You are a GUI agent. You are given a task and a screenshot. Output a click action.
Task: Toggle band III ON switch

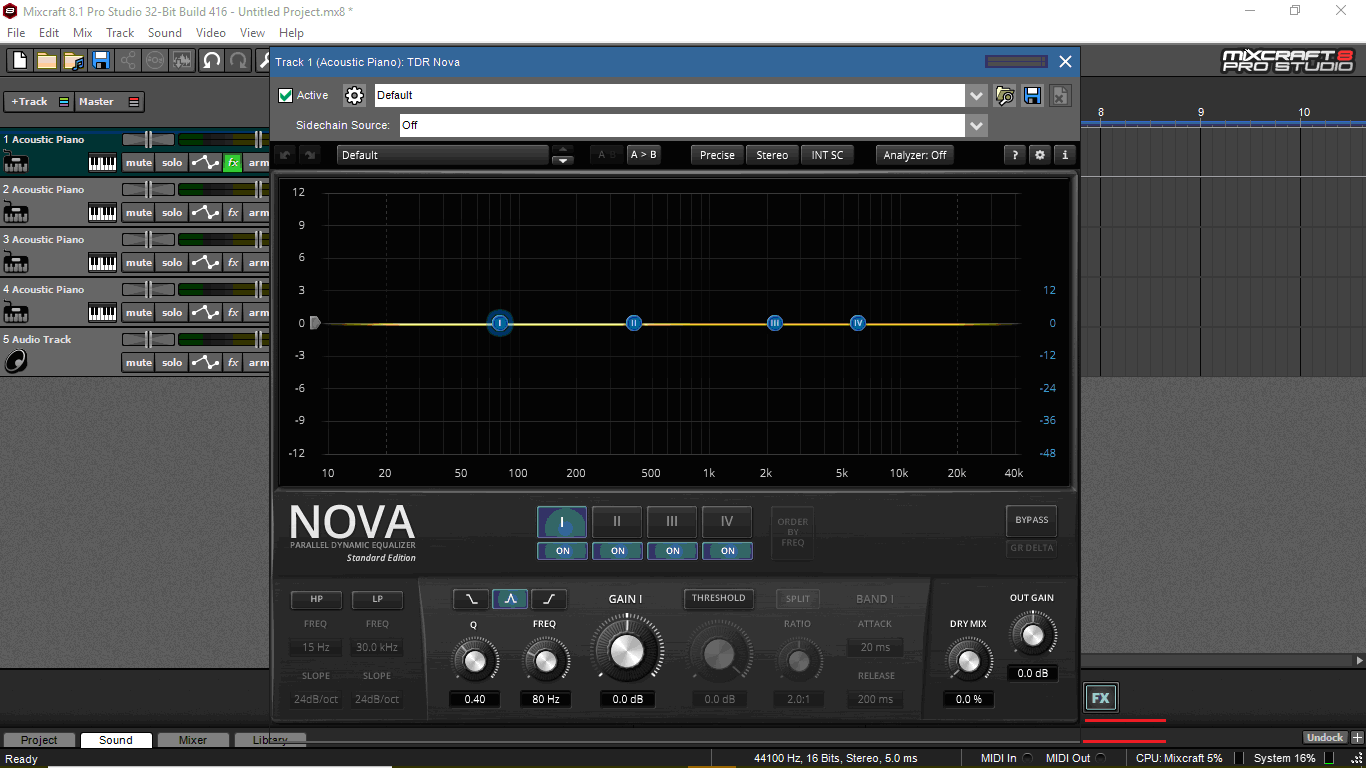click(x=672, y=551)
